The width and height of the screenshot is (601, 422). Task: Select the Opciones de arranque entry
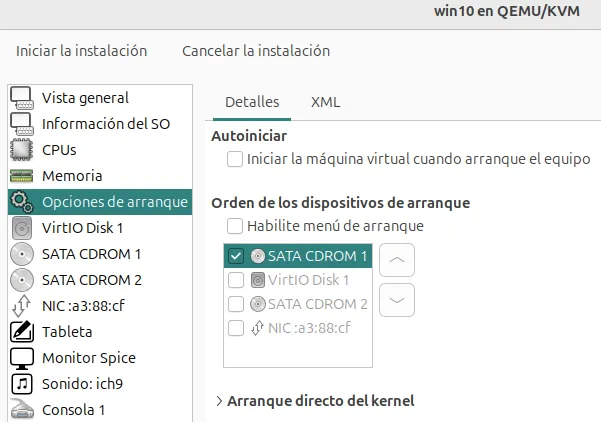click(x=100, y=202)
